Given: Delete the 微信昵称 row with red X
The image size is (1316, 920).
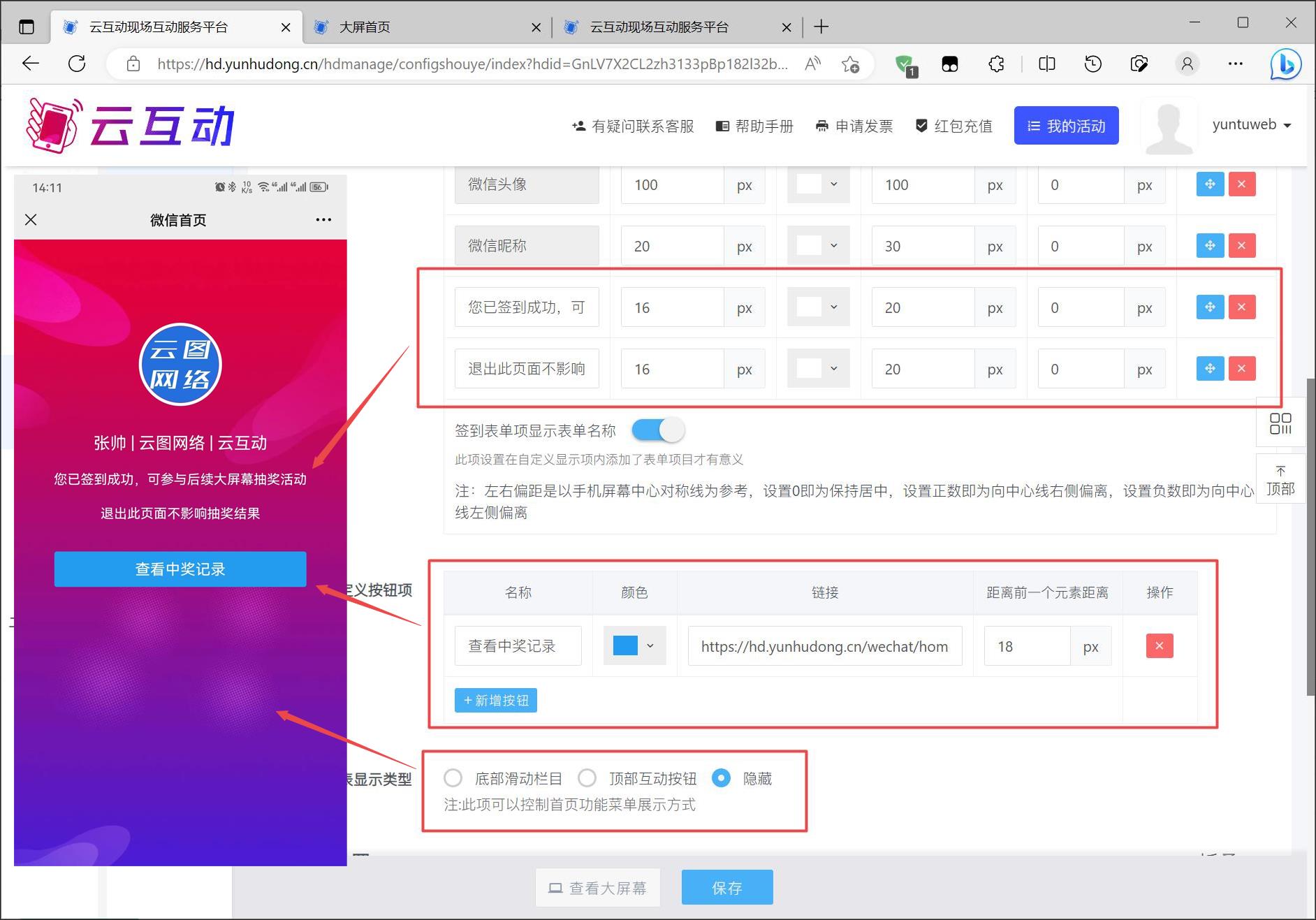Looking at the screenshot, I should [1241, 246].
